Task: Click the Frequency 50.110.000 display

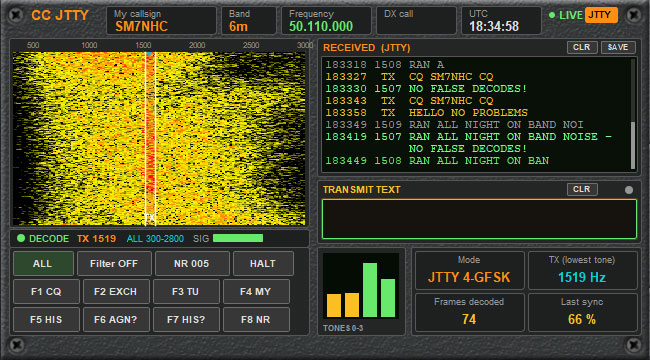Action: (x=326, y=20)
